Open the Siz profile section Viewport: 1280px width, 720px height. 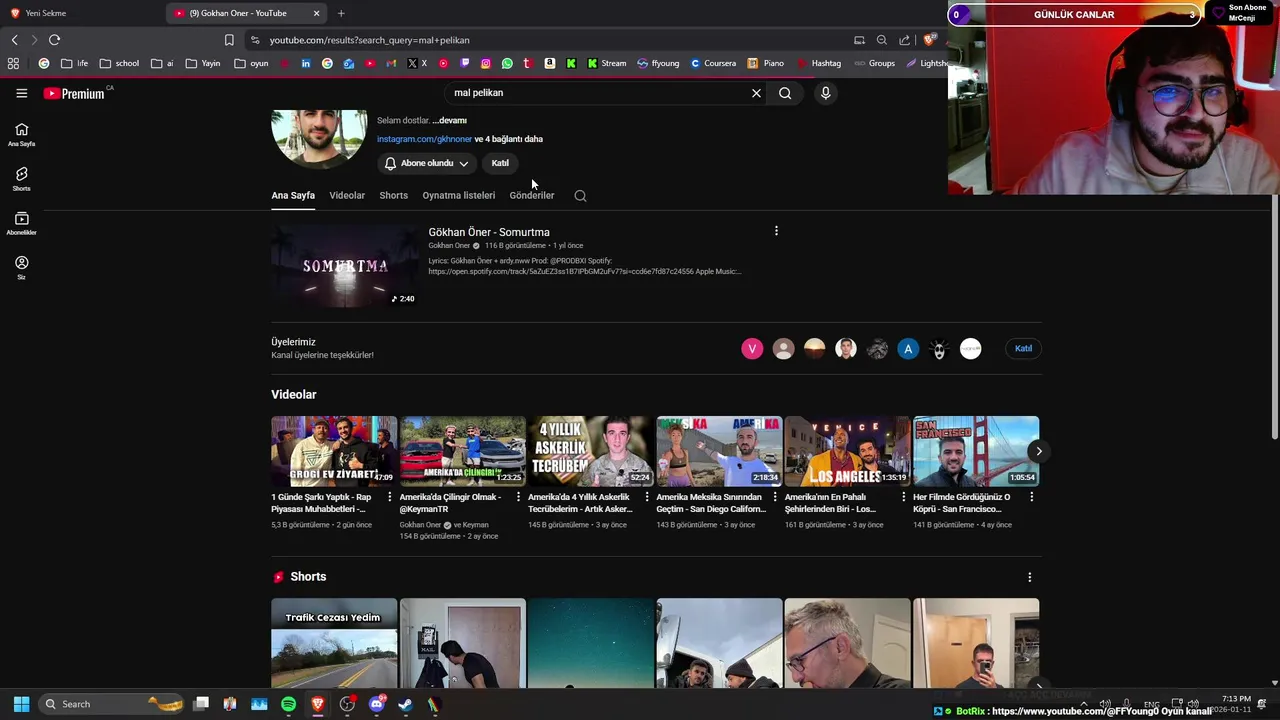[x=21, y=267]
